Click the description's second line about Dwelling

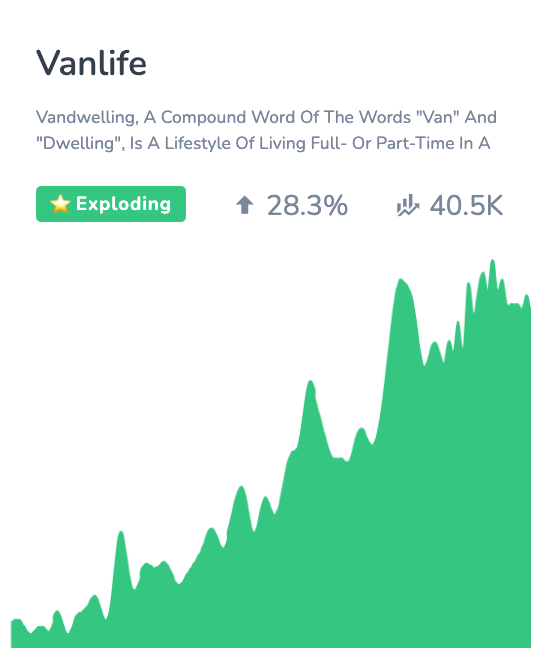(263, 143)
